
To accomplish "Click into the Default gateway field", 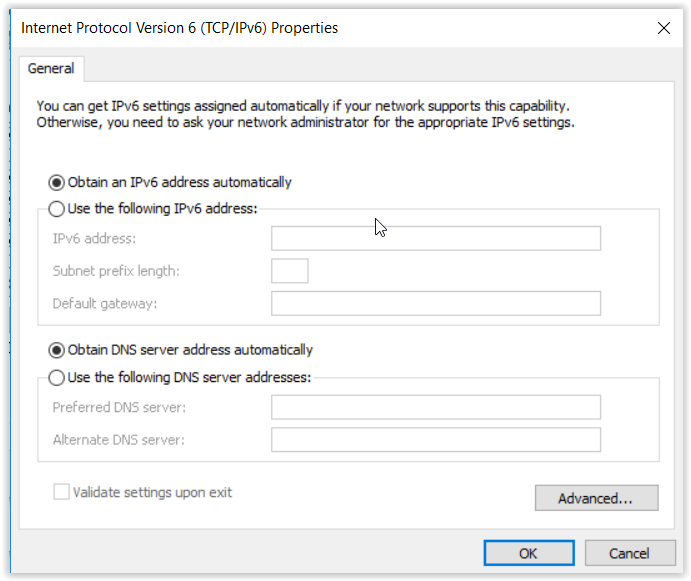I will 435,304.
